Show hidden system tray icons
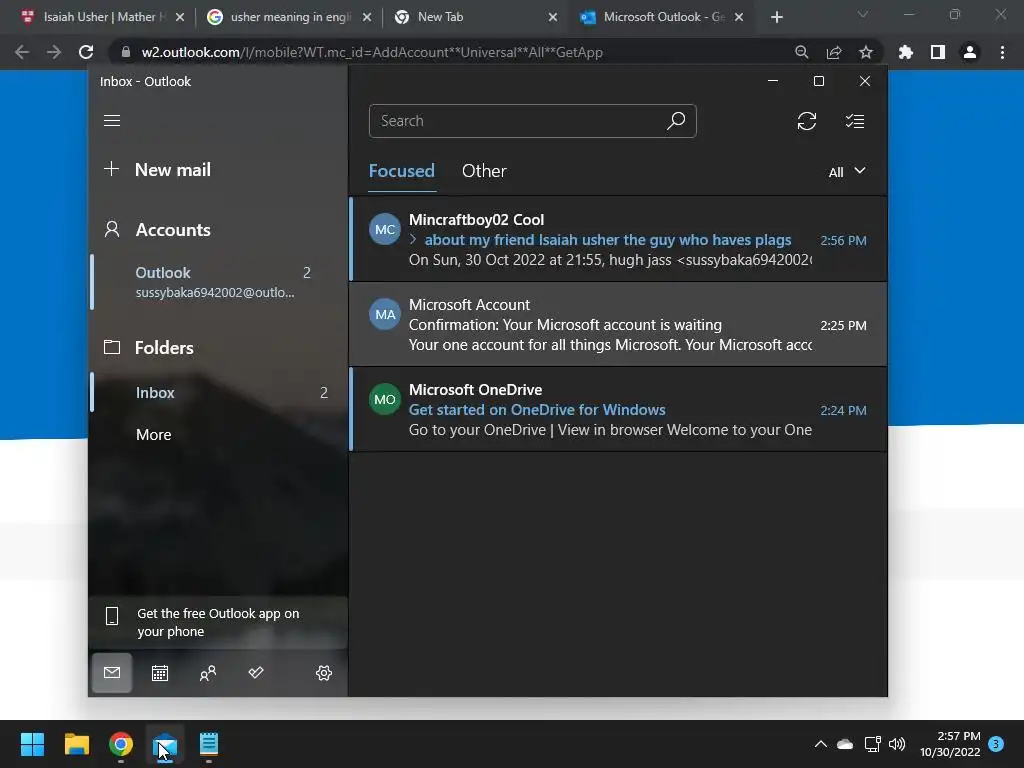This screenshot has width=1024, height=768. pos(821,744)
